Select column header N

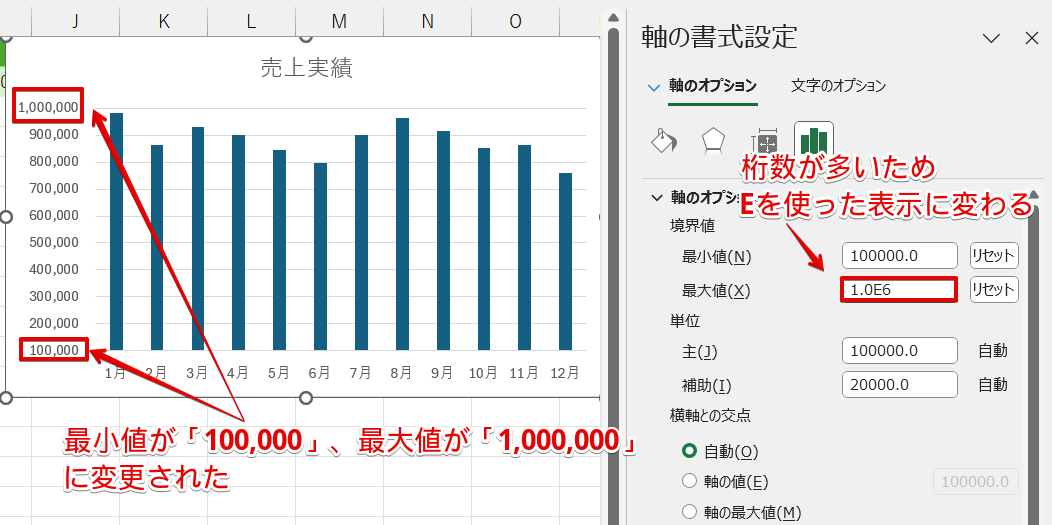[427, 21]
